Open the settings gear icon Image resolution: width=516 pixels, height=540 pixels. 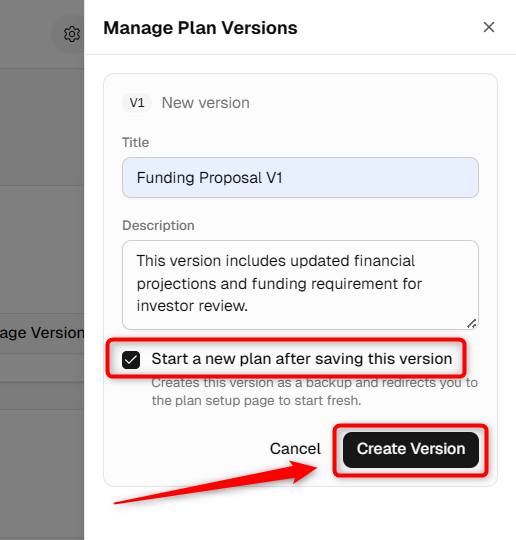72,34
